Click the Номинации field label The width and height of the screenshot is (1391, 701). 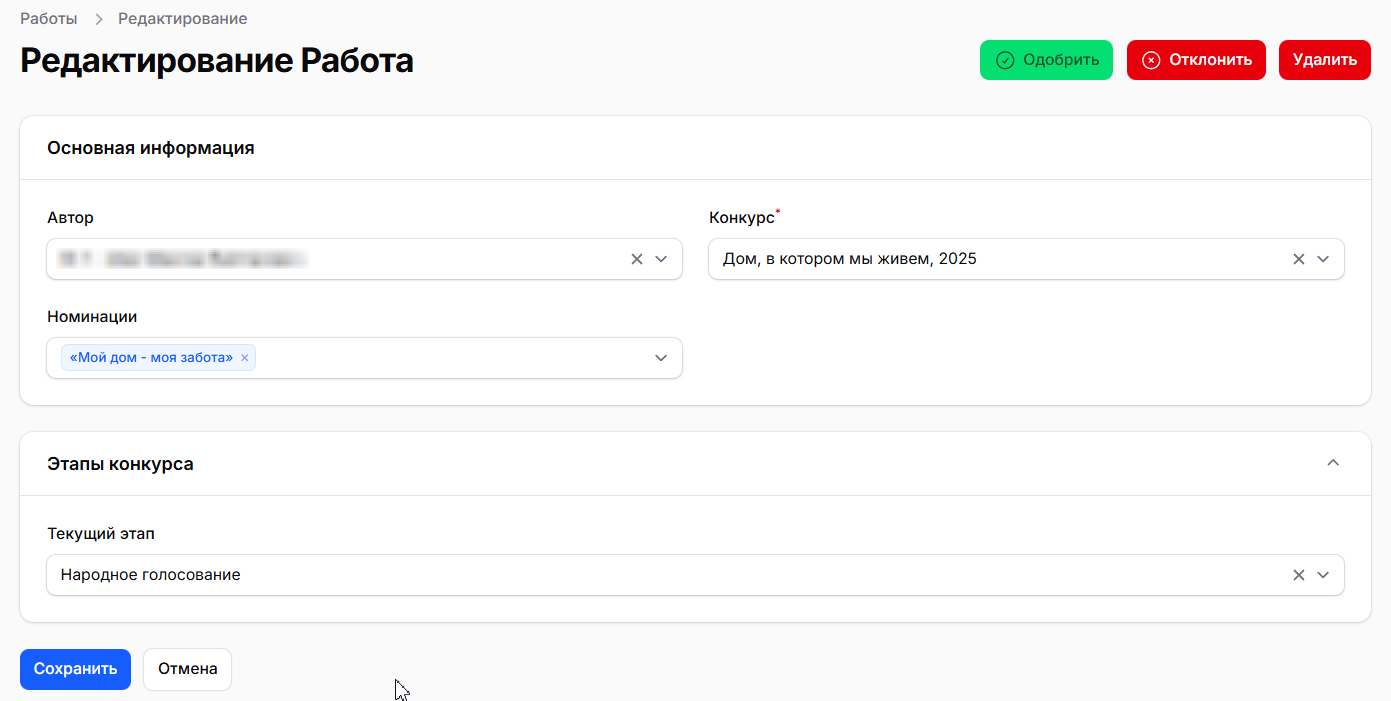92,317
